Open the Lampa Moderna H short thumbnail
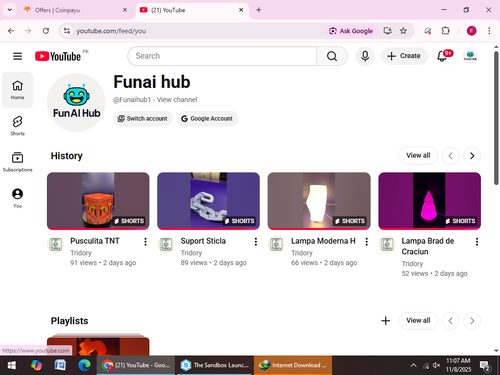 pyautogui.click(x=319, y=201)
